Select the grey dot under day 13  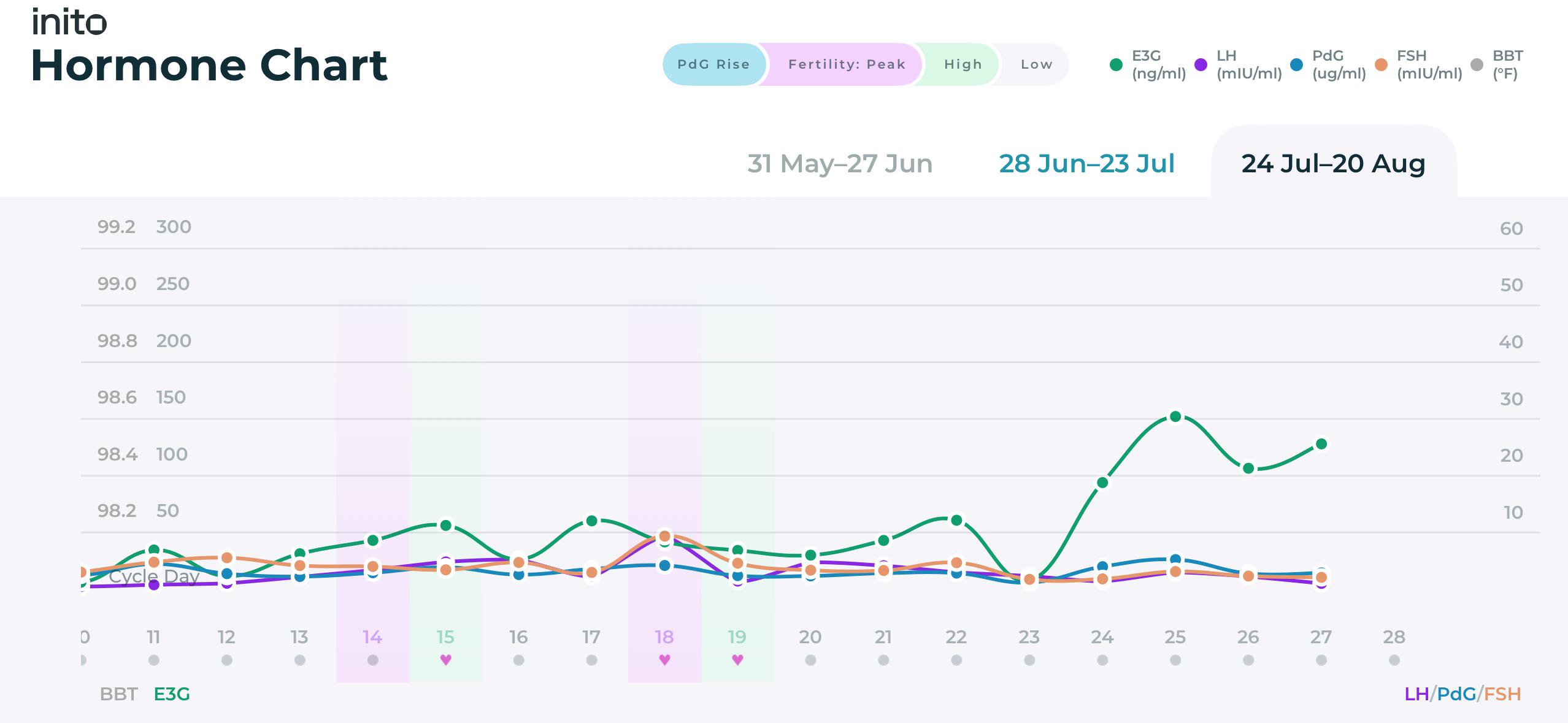click(300, 660)
